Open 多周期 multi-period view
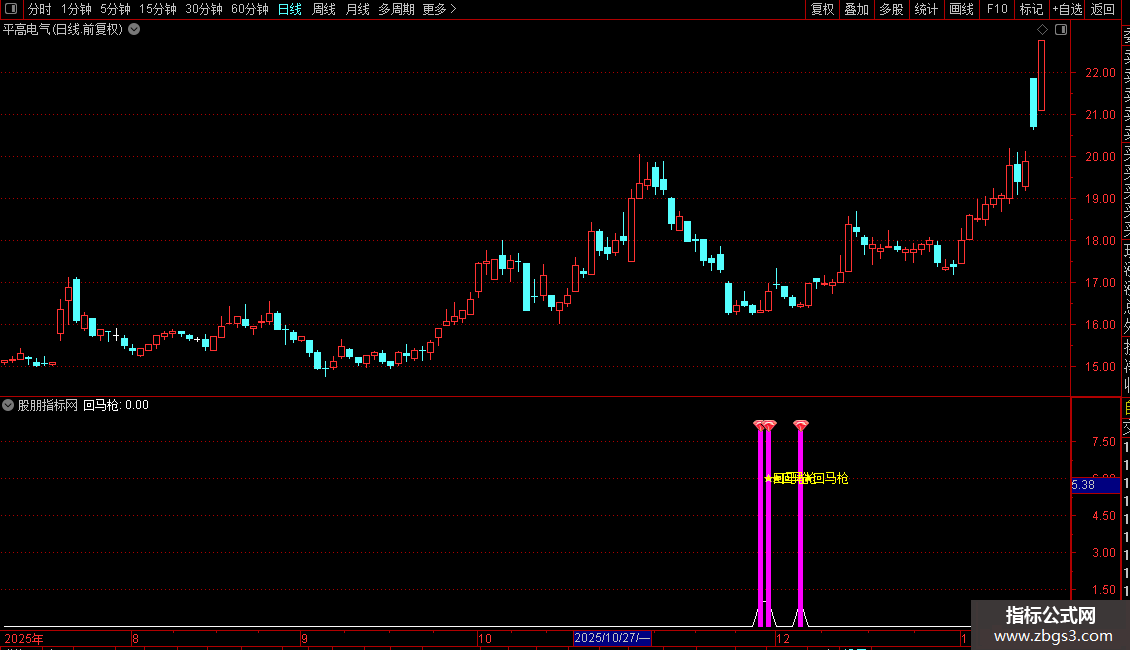The image size is (1130, 650). click(x=396, y=9)
